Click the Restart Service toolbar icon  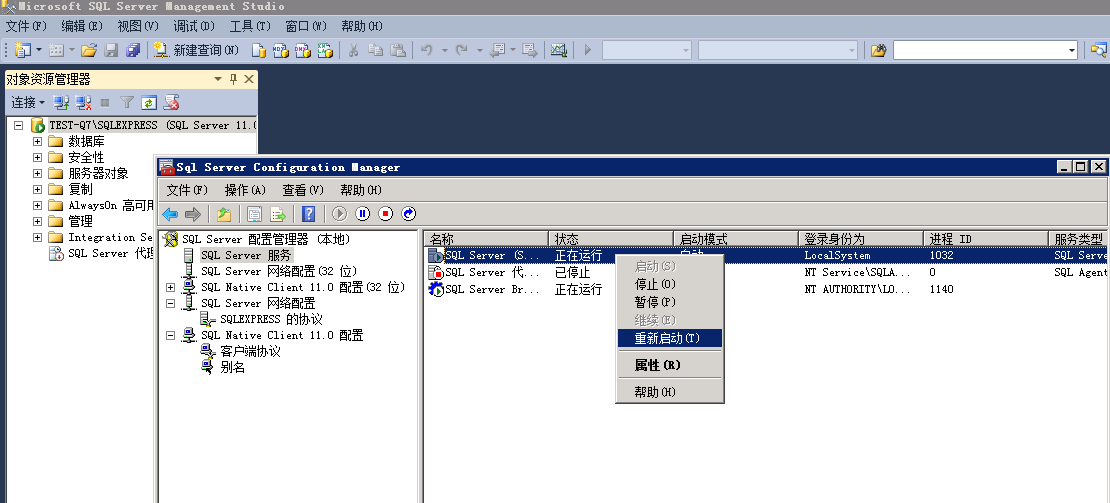[x=408, y=214]
